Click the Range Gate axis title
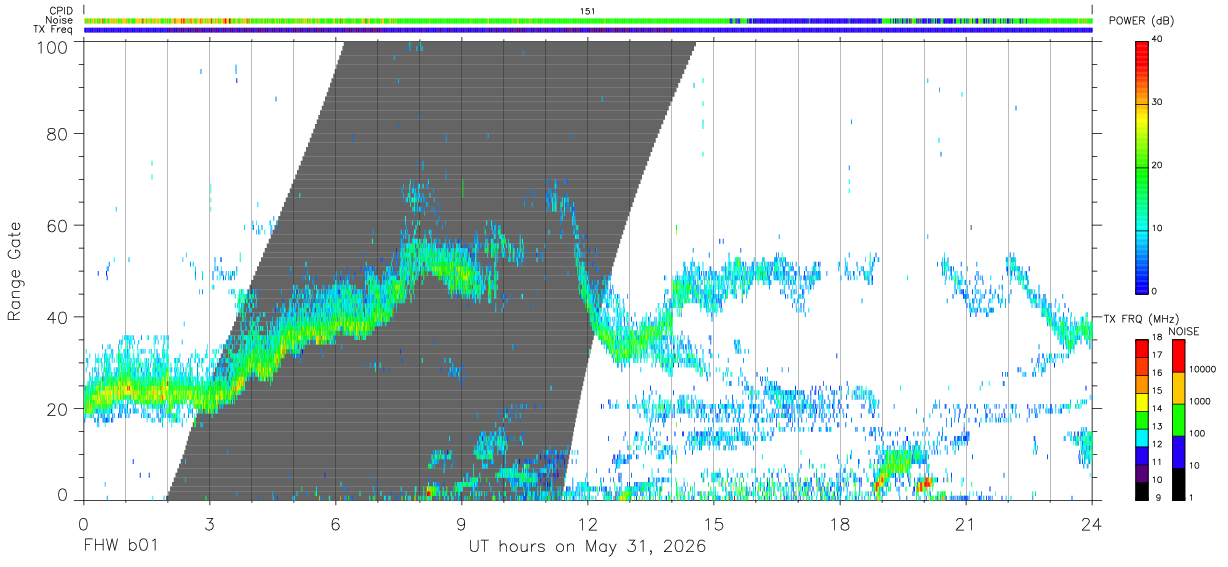1228x567 pixels. point(15,271)
